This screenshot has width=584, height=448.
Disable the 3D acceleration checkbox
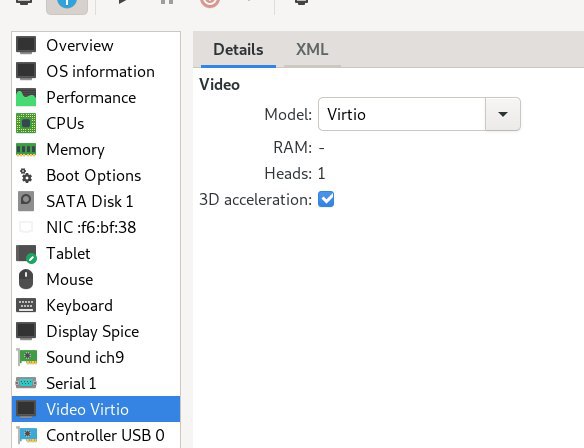(x=326, y=199)
